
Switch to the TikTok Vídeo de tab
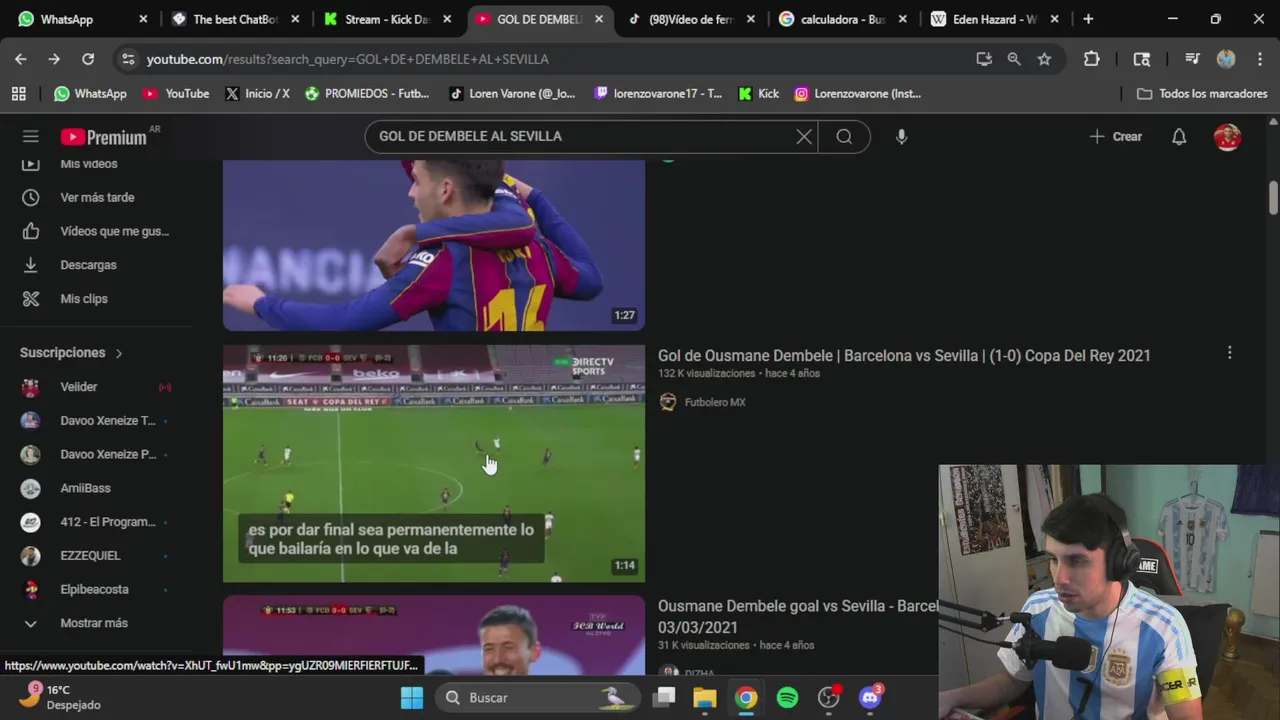pos(692,19)
